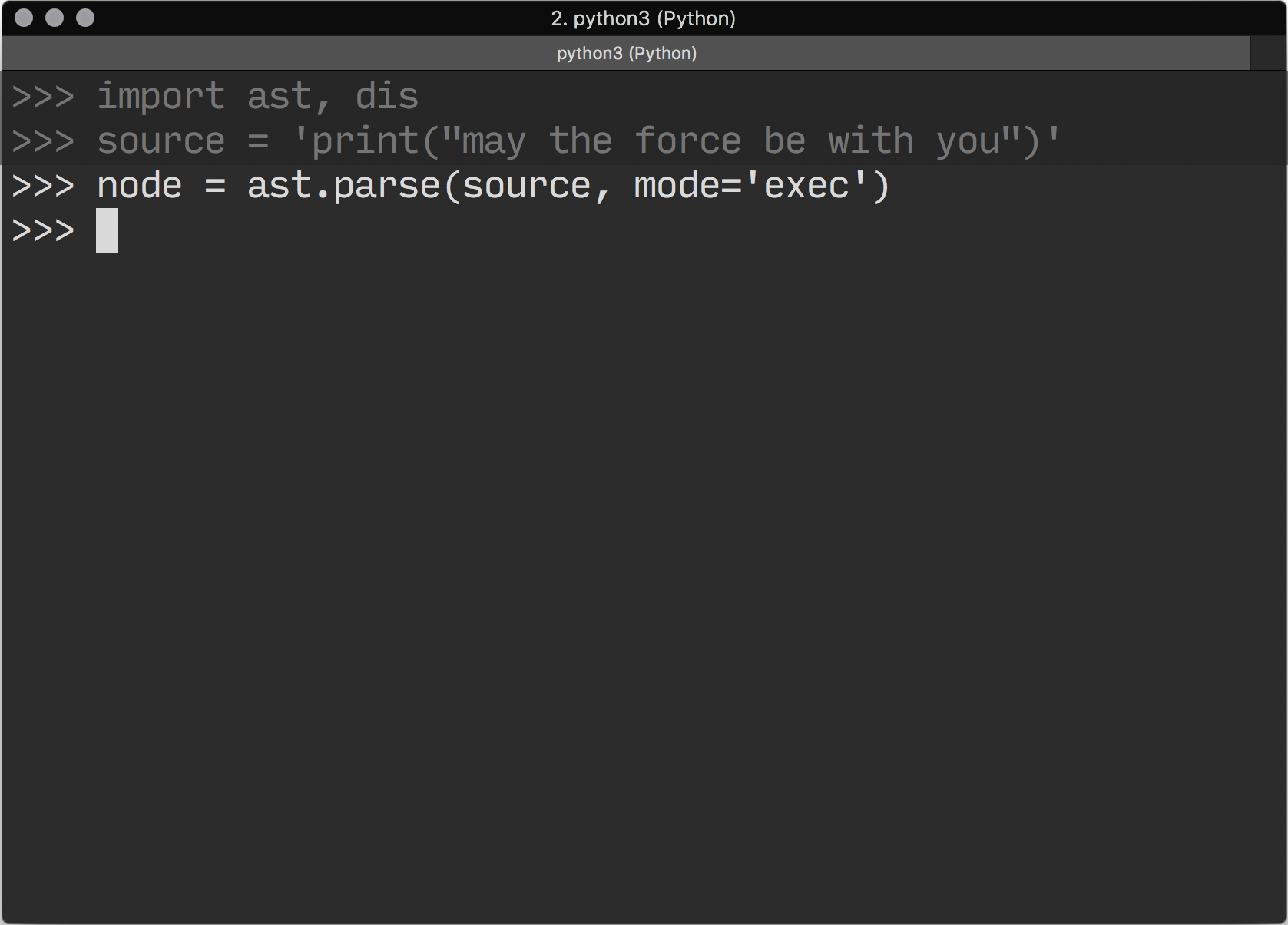The height and width of the screenshot is (925, 1288).
Task: Click 'source' argument inside ast.parse call
Action: click(526, 186)
